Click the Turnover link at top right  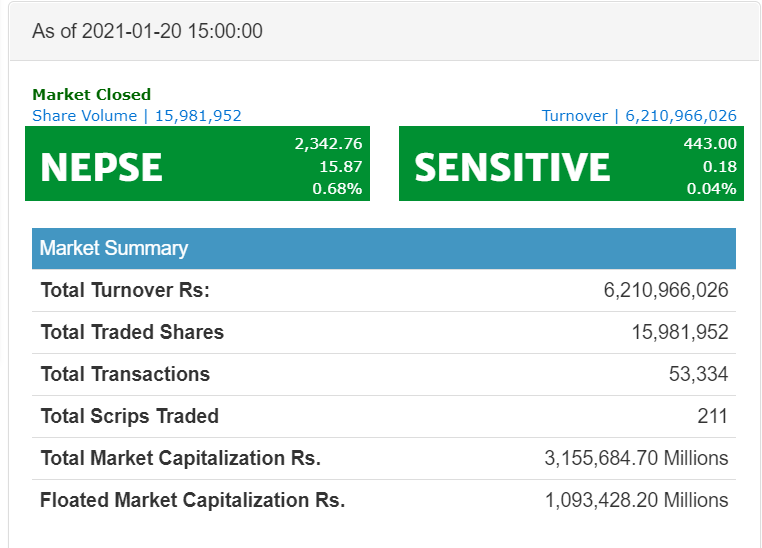pos(639,116)
